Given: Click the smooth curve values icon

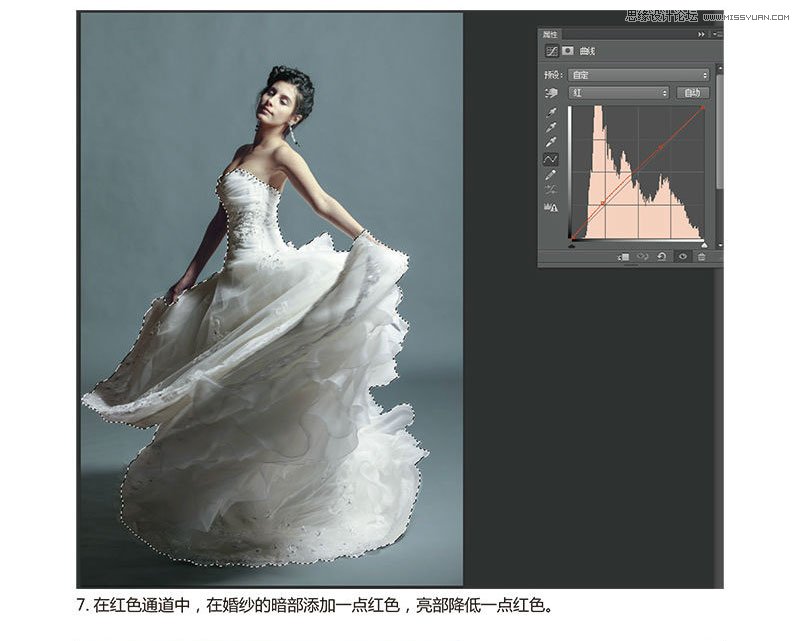Looking at the screenshot, I should pyautogui.click(x=551, y=191).
